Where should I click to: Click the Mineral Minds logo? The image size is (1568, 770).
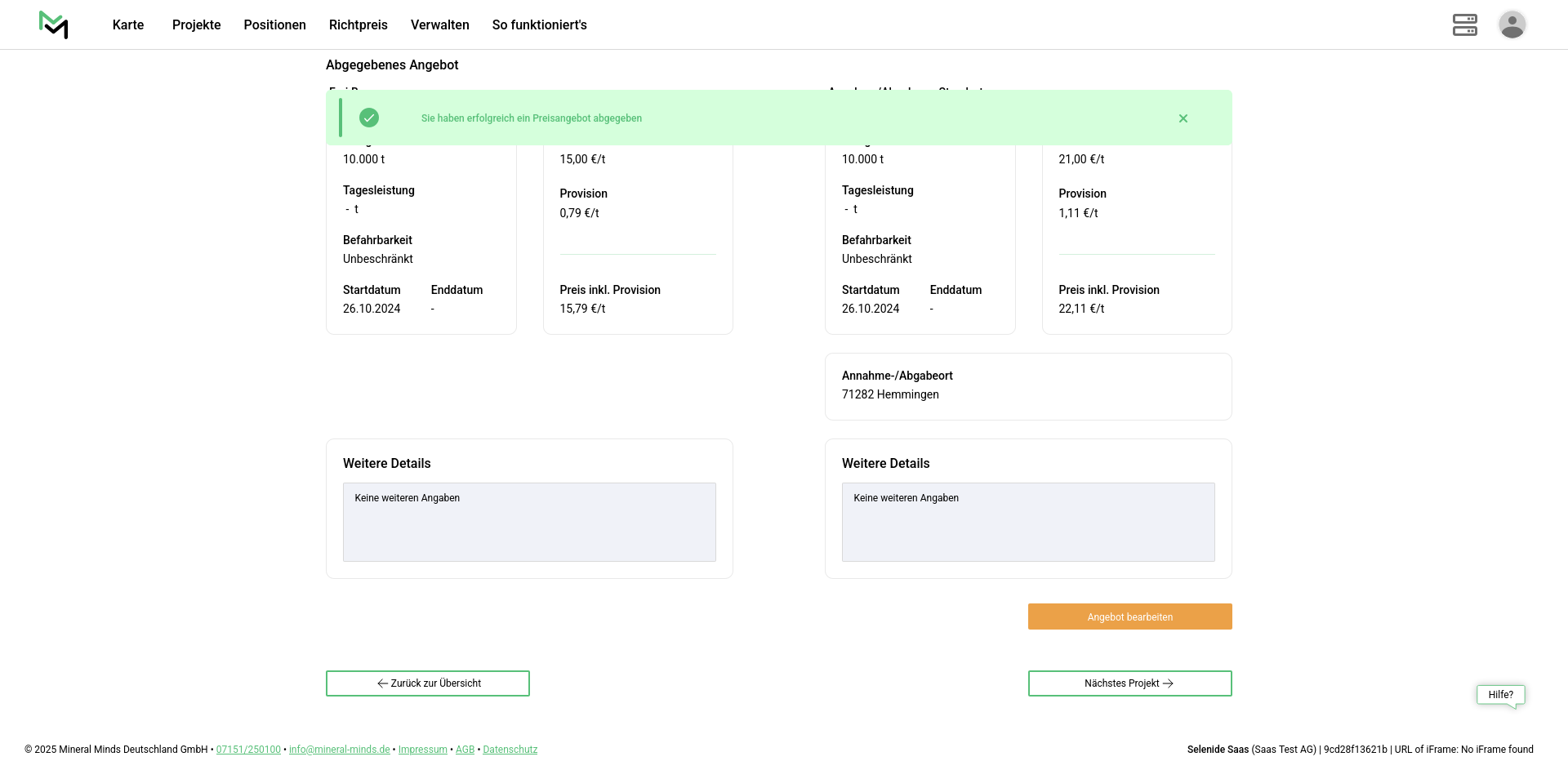[54, 24]
